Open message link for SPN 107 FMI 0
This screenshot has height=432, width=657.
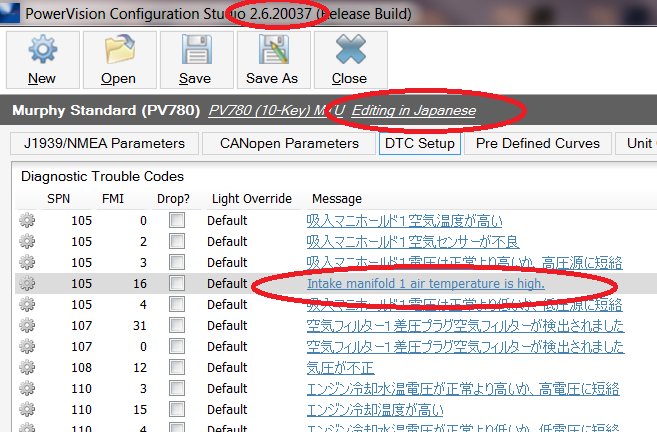point(466,347)
